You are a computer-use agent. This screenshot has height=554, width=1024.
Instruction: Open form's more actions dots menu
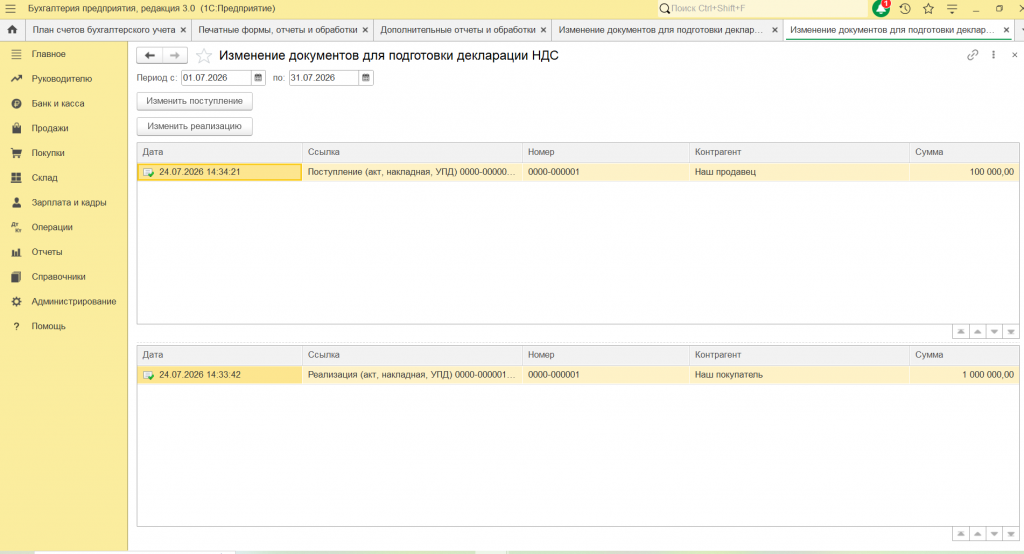pyautogui.click(x=993, y=55)
